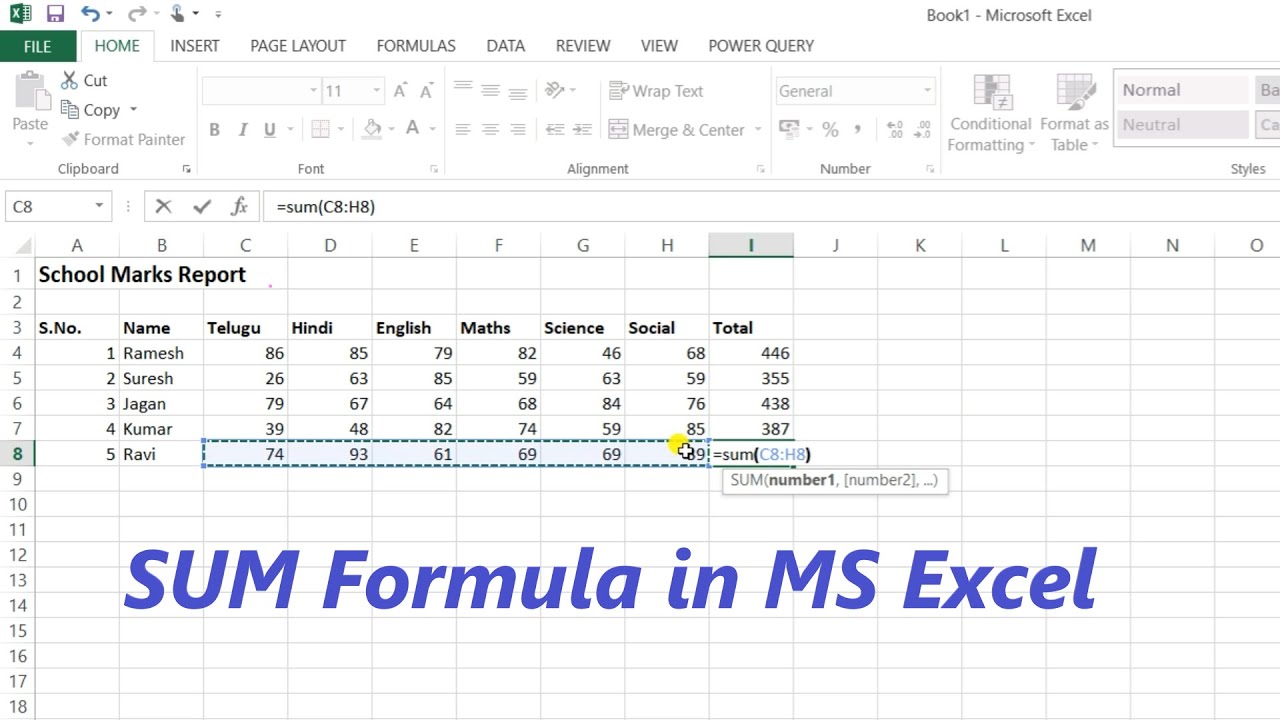The width and height of the screenshot is (1280, 720).
Task: Open Clipboard group dialog launcher
Action: pos(187,169)
